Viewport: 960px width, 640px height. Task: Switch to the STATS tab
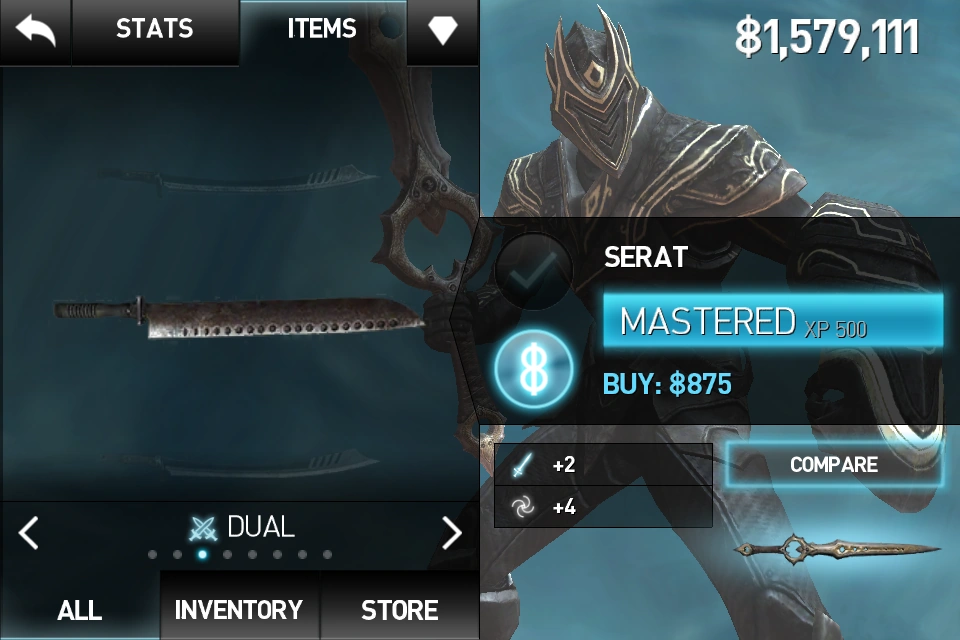point(155,29)
